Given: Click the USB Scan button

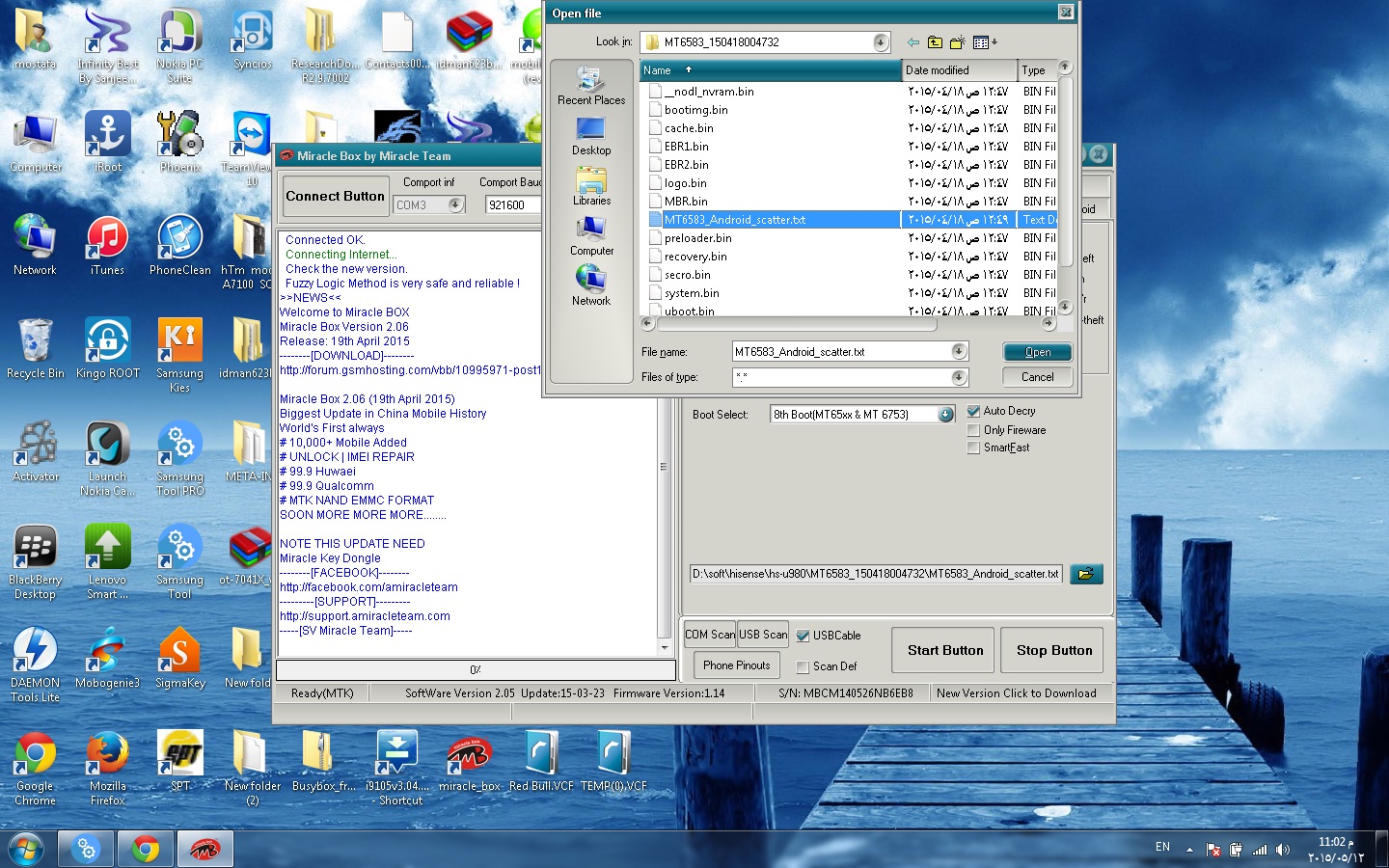Looking at the screenshot, I should [x=763, y=635].
